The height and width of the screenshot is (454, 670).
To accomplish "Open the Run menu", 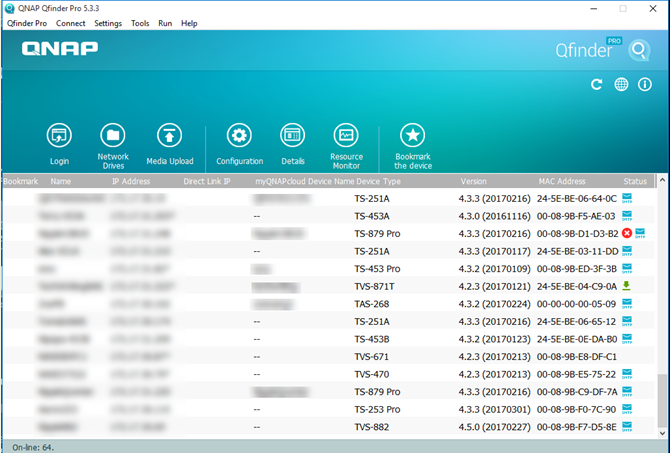I will 165,24.
